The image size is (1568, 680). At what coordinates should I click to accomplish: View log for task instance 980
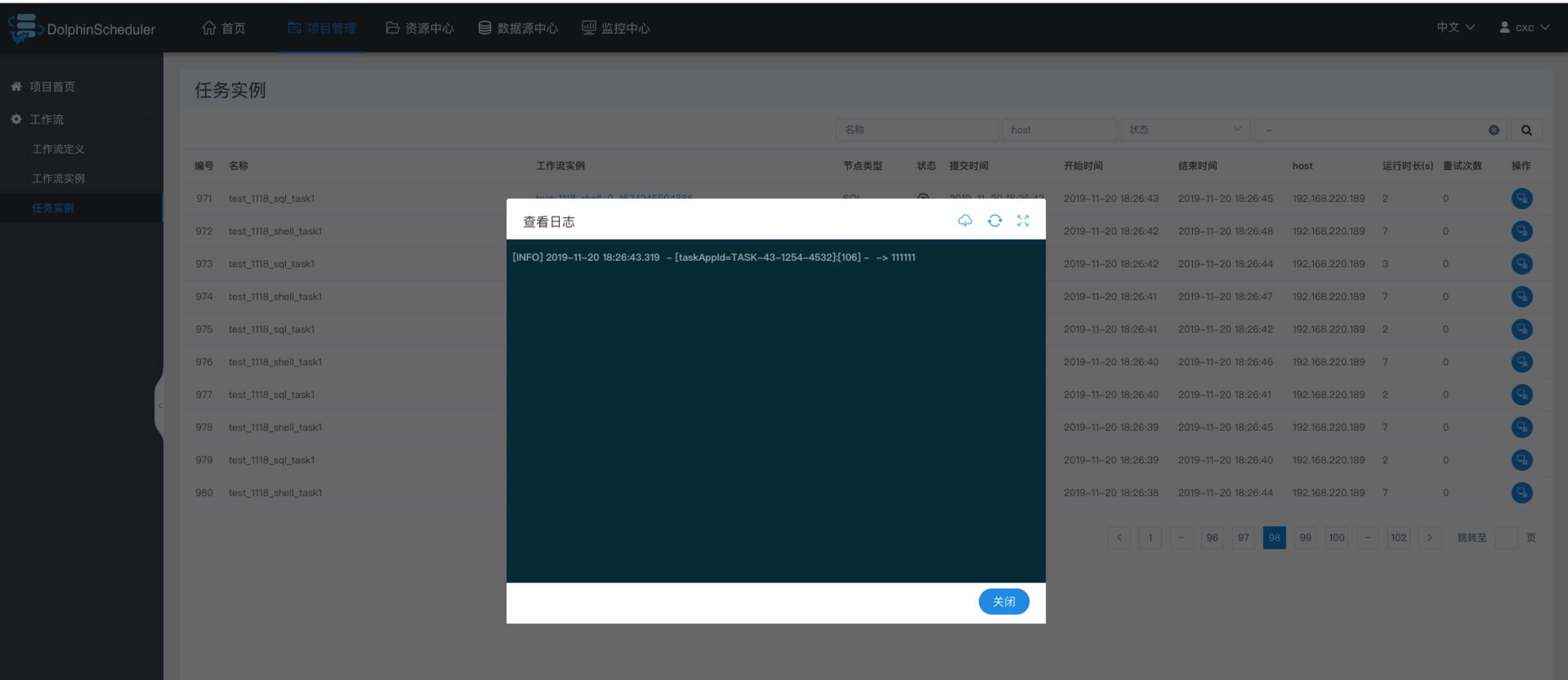pos(1522,492)
